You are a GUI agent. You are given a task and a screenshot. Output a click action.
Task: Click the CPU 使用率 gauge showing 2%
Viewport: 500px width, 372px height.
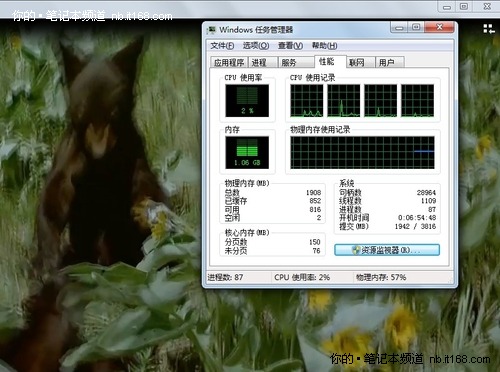point(247,100)
